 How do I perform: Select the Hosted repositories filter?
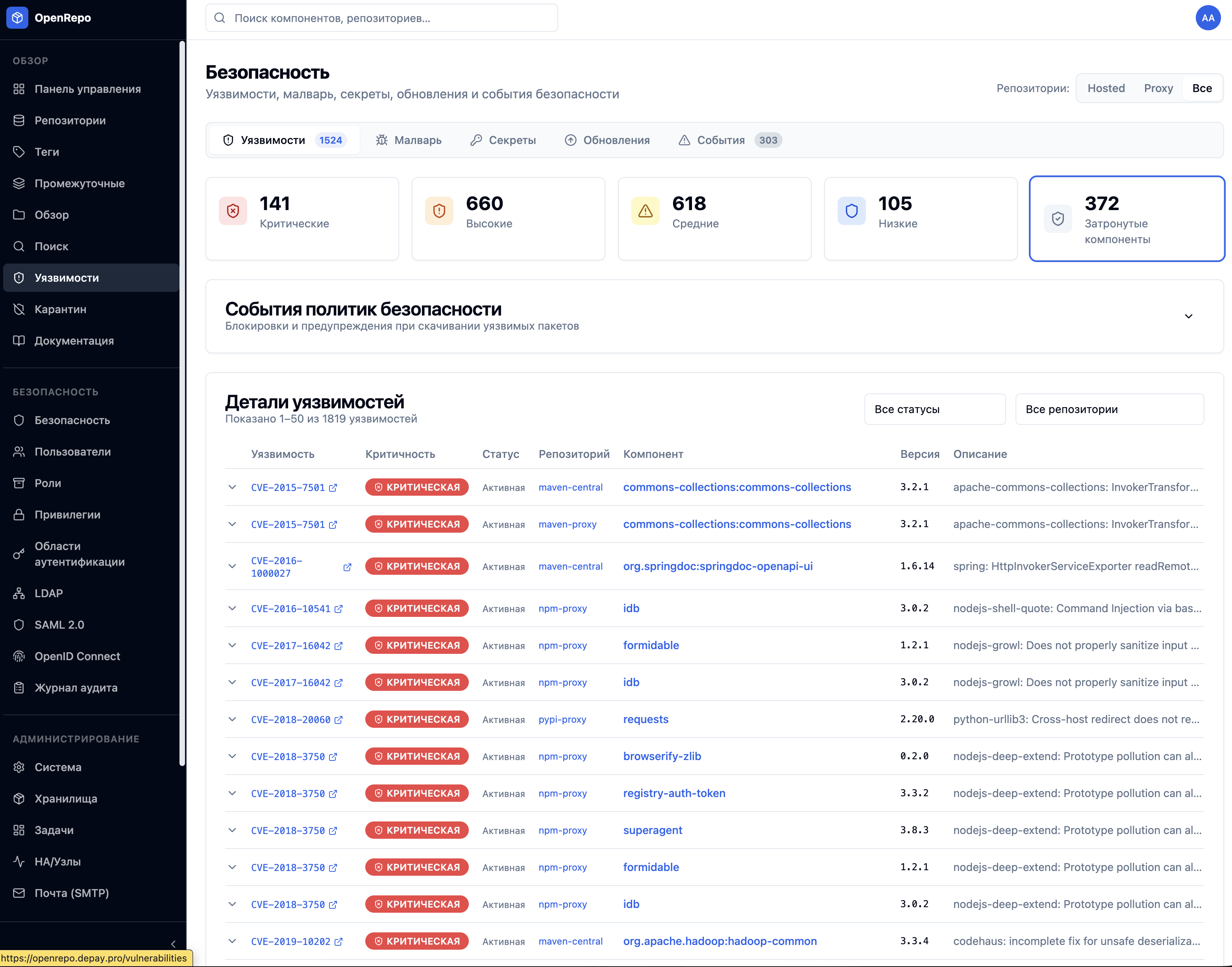[x=1106, y=89]
